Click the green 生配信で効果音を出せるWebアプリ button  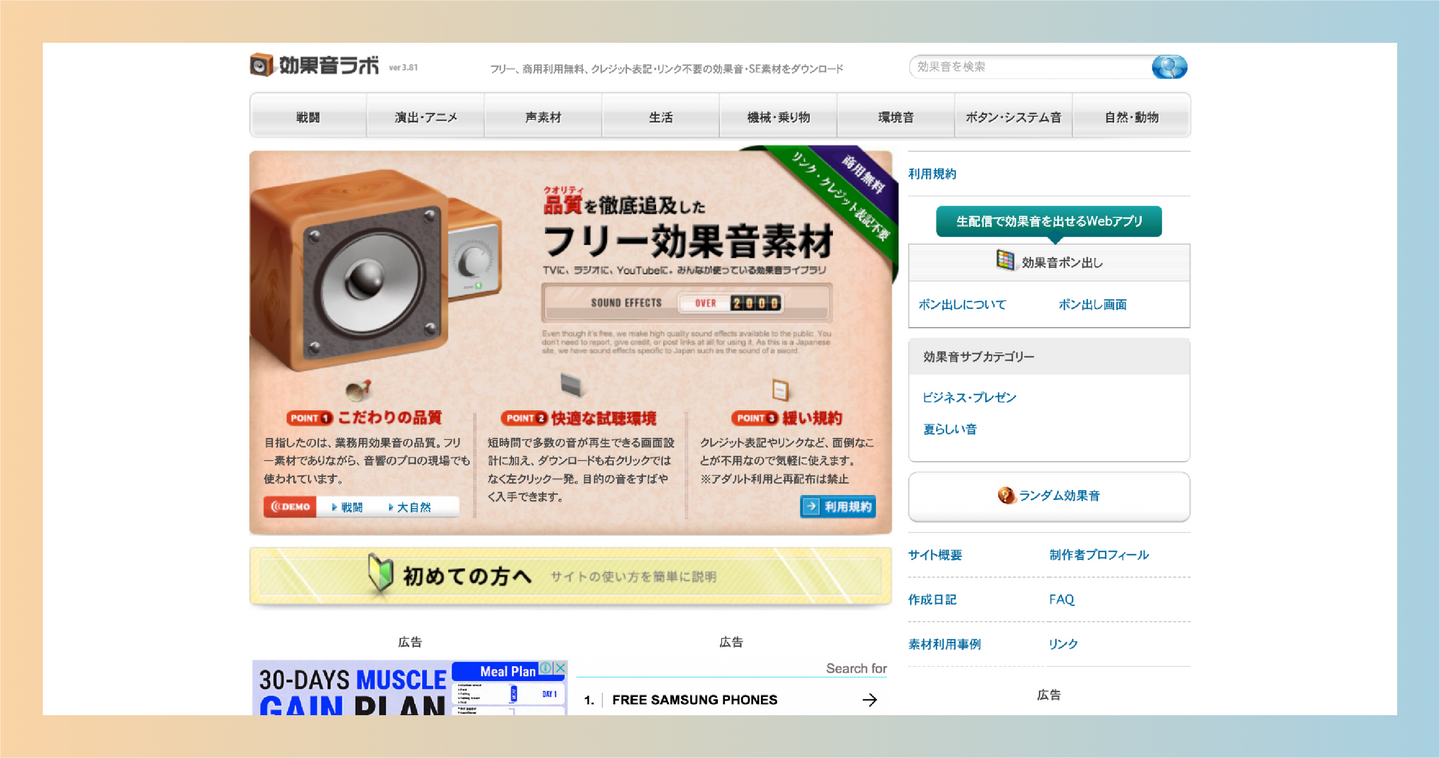tap(1047, 221)
